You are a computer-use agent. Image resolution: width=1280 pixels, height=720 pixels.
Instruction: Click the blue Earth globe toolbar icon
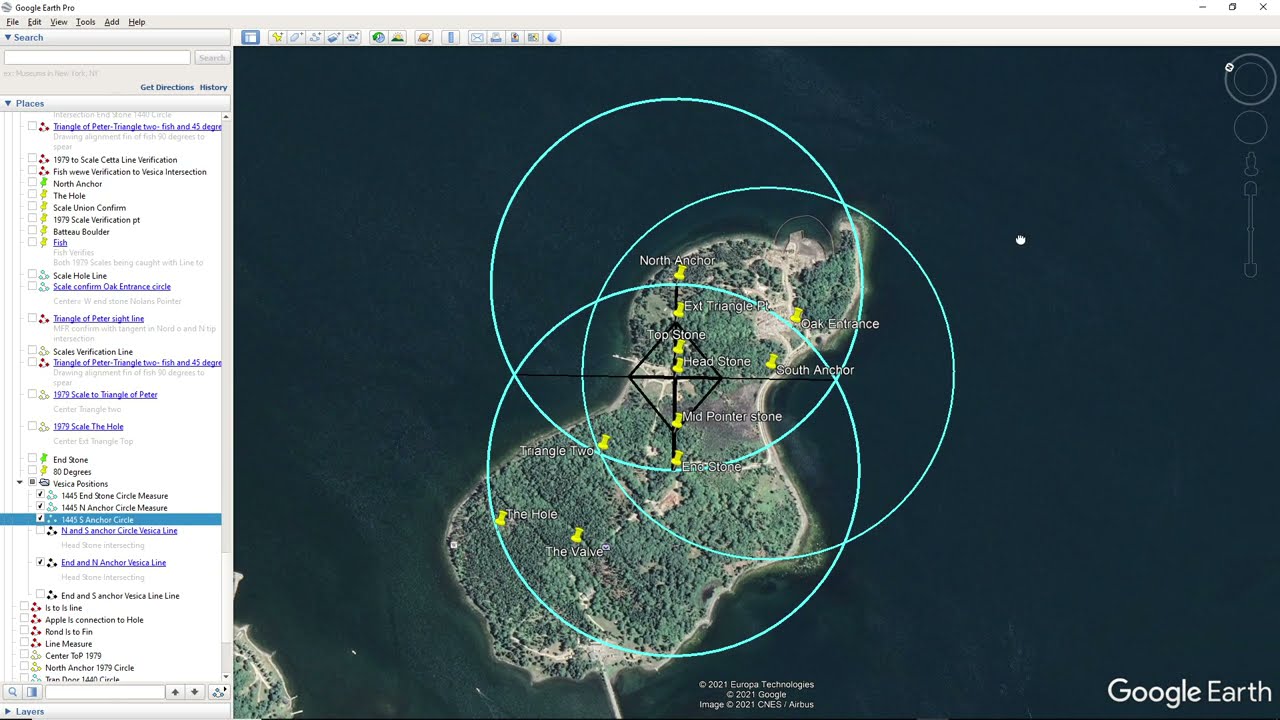coord(552,37)
